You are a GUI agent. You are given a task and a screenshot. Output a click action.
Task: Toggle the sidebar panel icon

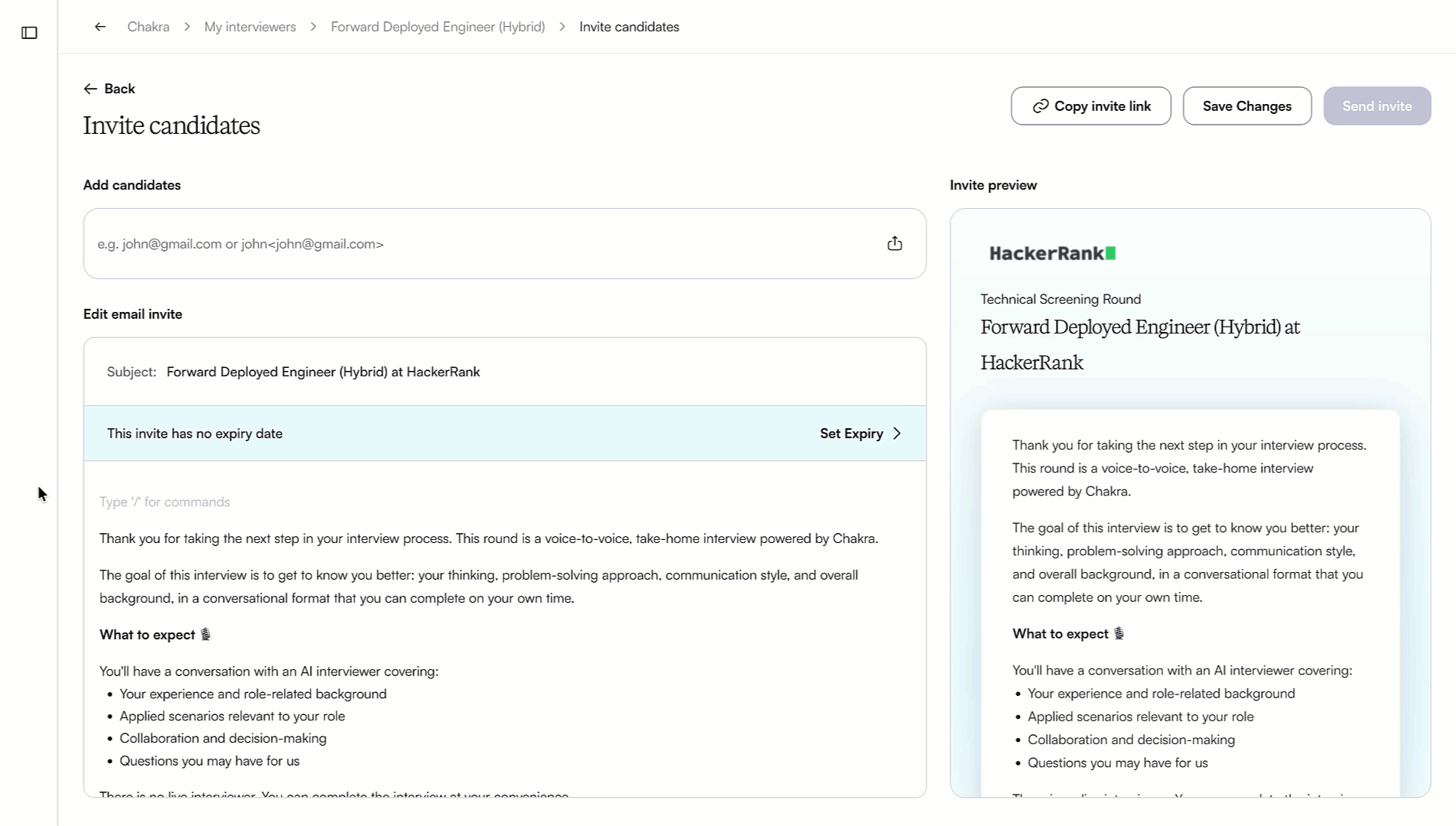pos(29,33)
